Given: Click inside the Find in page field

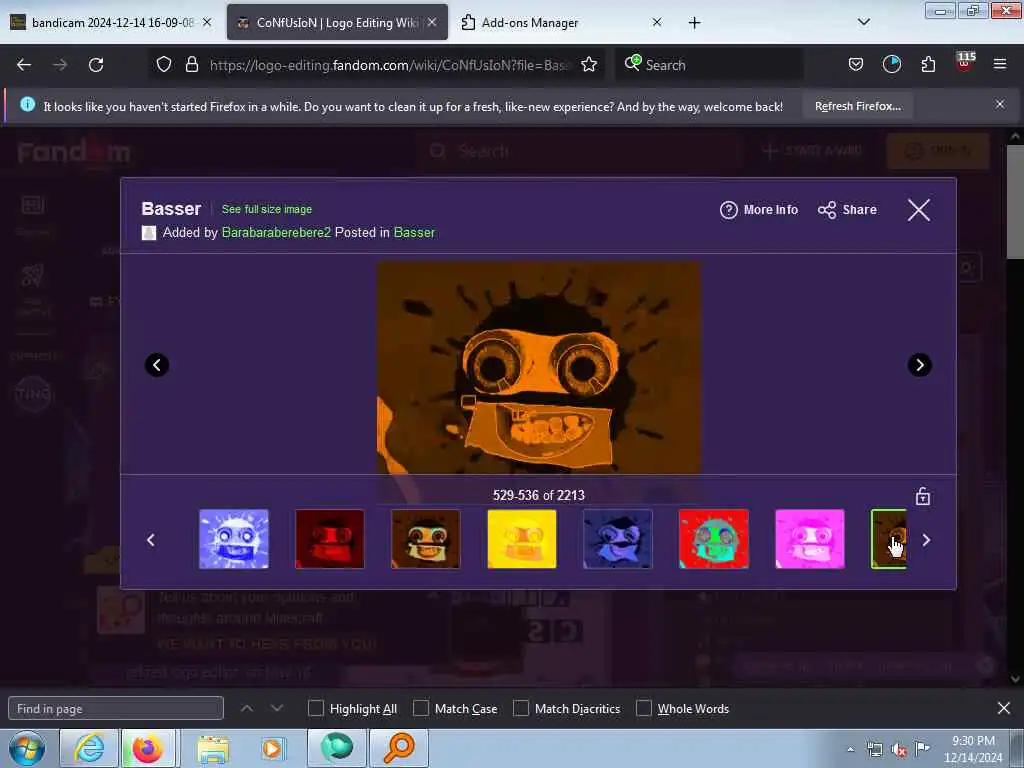Looking at the screenshot, I should click(116, 709).
